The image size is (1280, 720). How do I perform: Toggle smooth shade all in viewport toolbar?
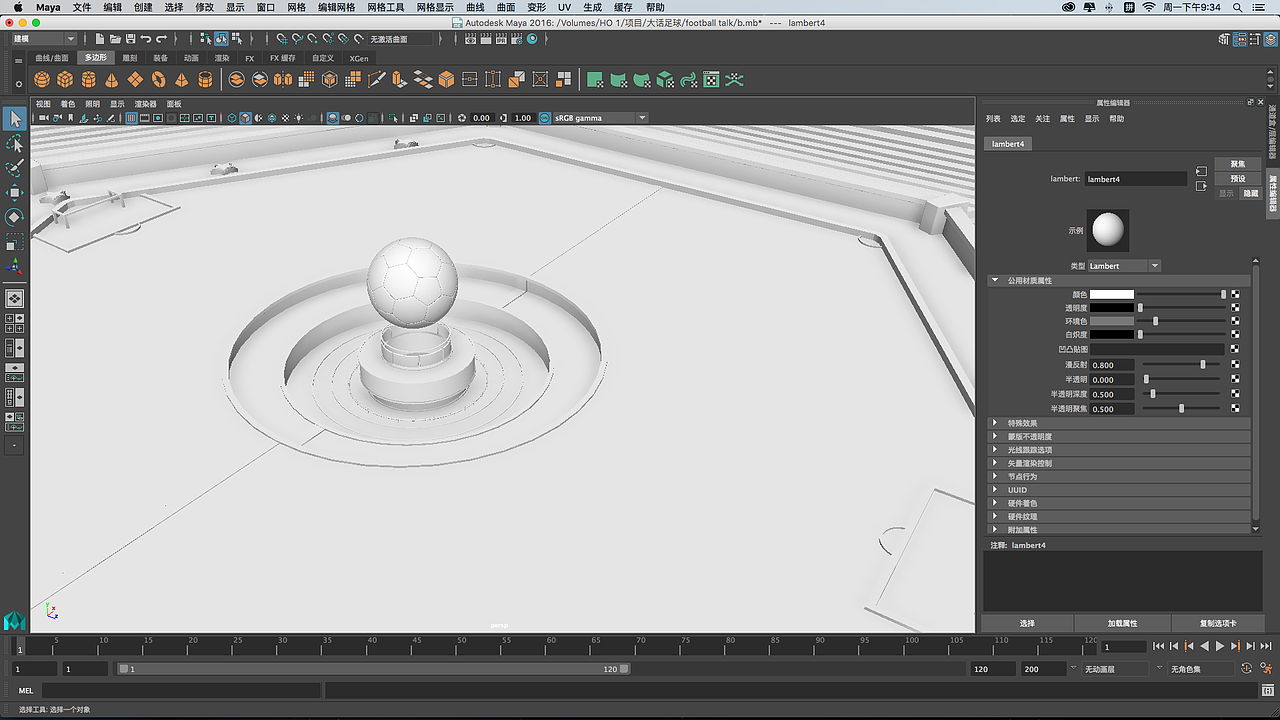[x=245, y=118]
